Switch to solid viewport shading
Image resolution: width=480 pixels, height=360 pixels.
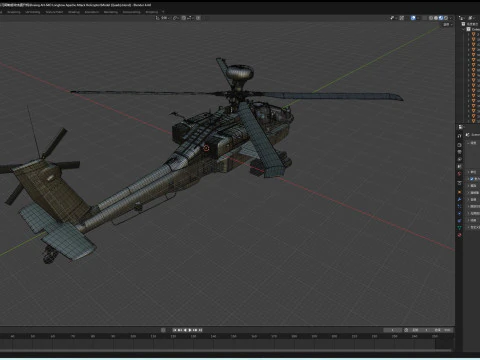pyautogui.click(x=436, y=18)
